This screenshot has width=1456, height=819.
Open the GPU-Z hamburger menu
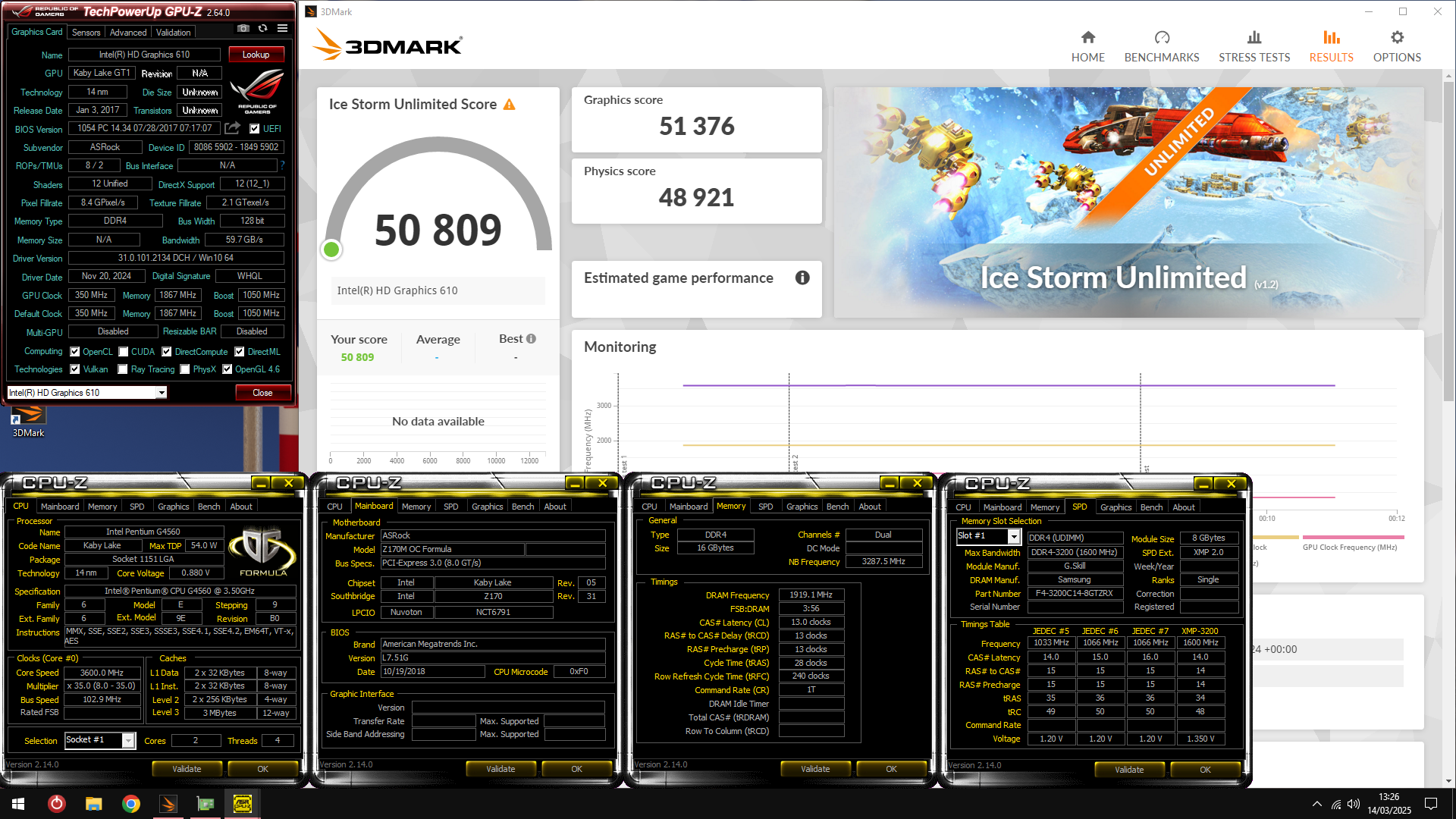282,29
